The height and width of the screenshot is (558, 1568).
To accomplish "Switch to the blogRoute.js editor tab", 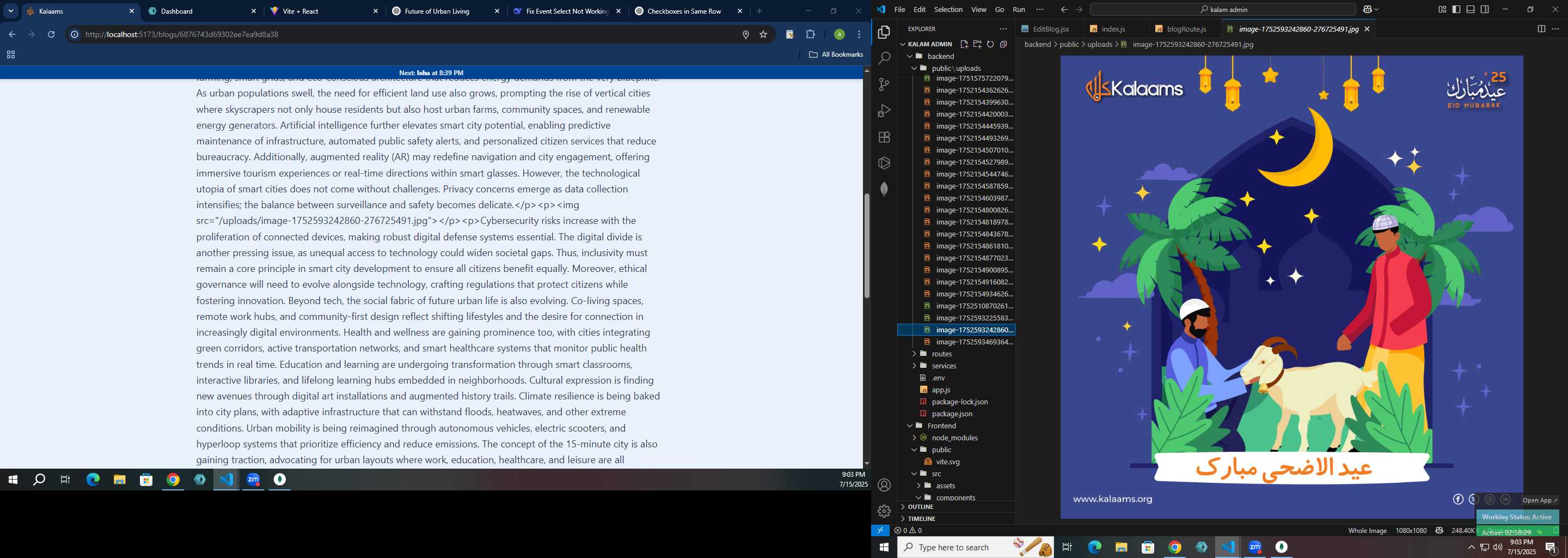I will pos(1186,29).
